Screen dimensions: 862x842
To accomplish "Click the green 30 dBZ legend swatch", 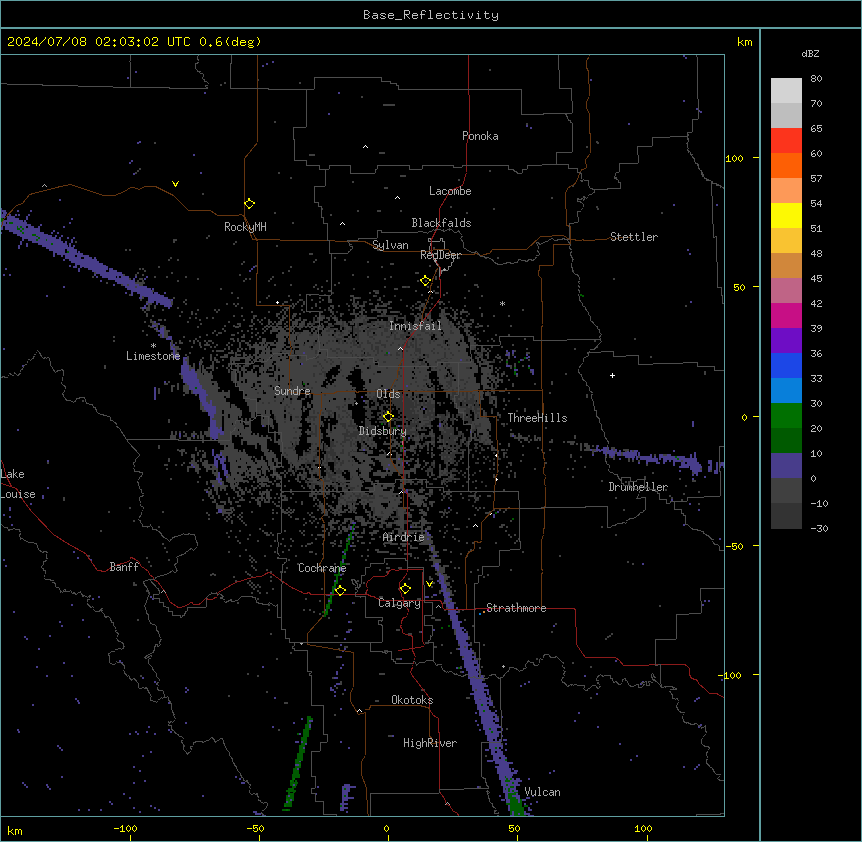I will pos(786,416).
